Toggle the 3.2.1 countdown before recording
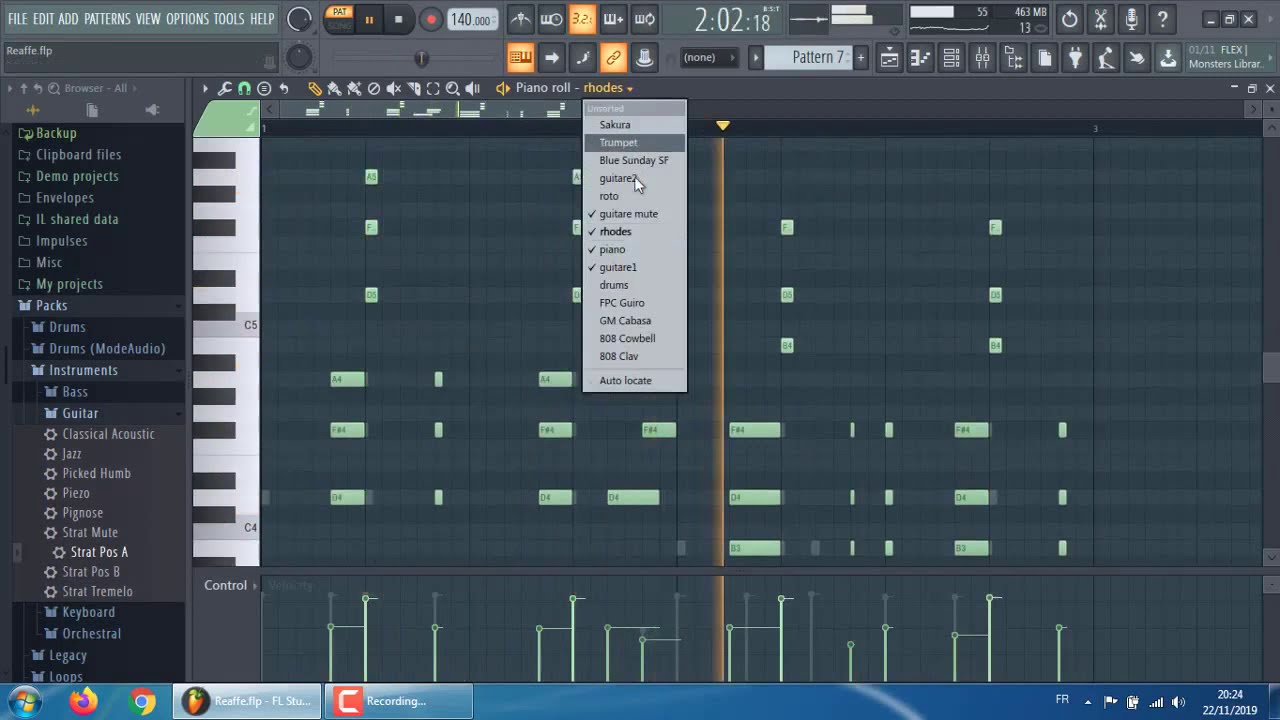 [582, 19]
